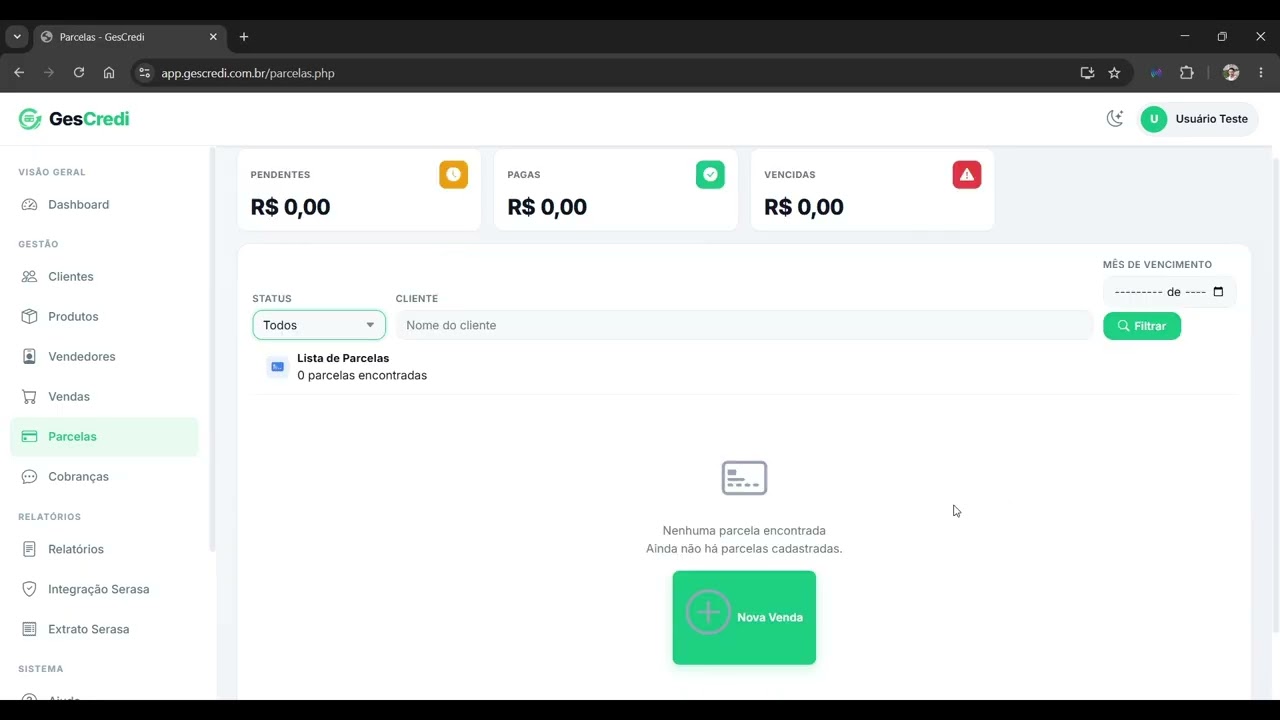The width and height of the screenshot is (1280, 720).
Task: Click site information icon in address bar
Action: point(144,73)
